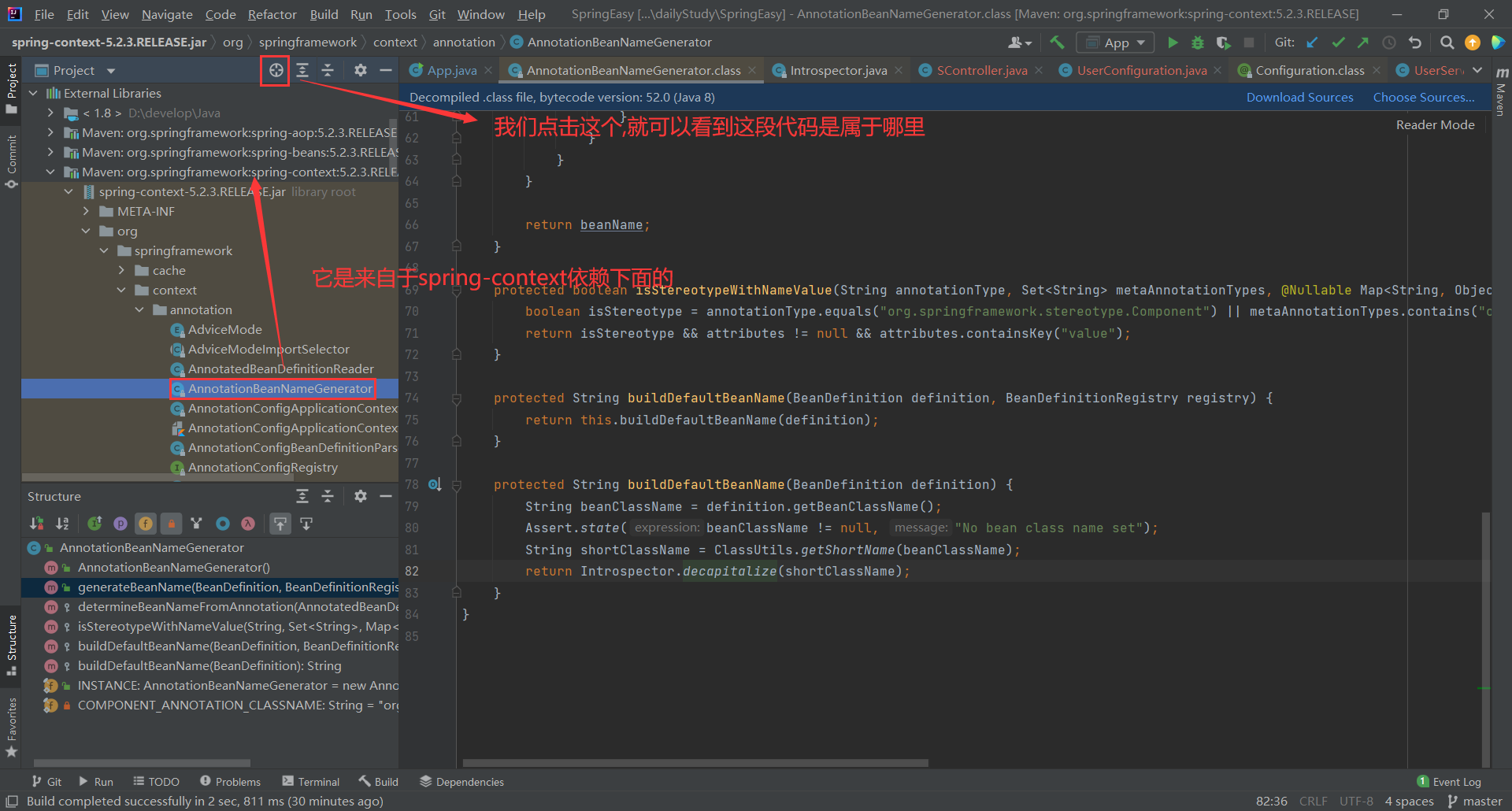Open Event Log from status bar

click(x=1449, y=781)
